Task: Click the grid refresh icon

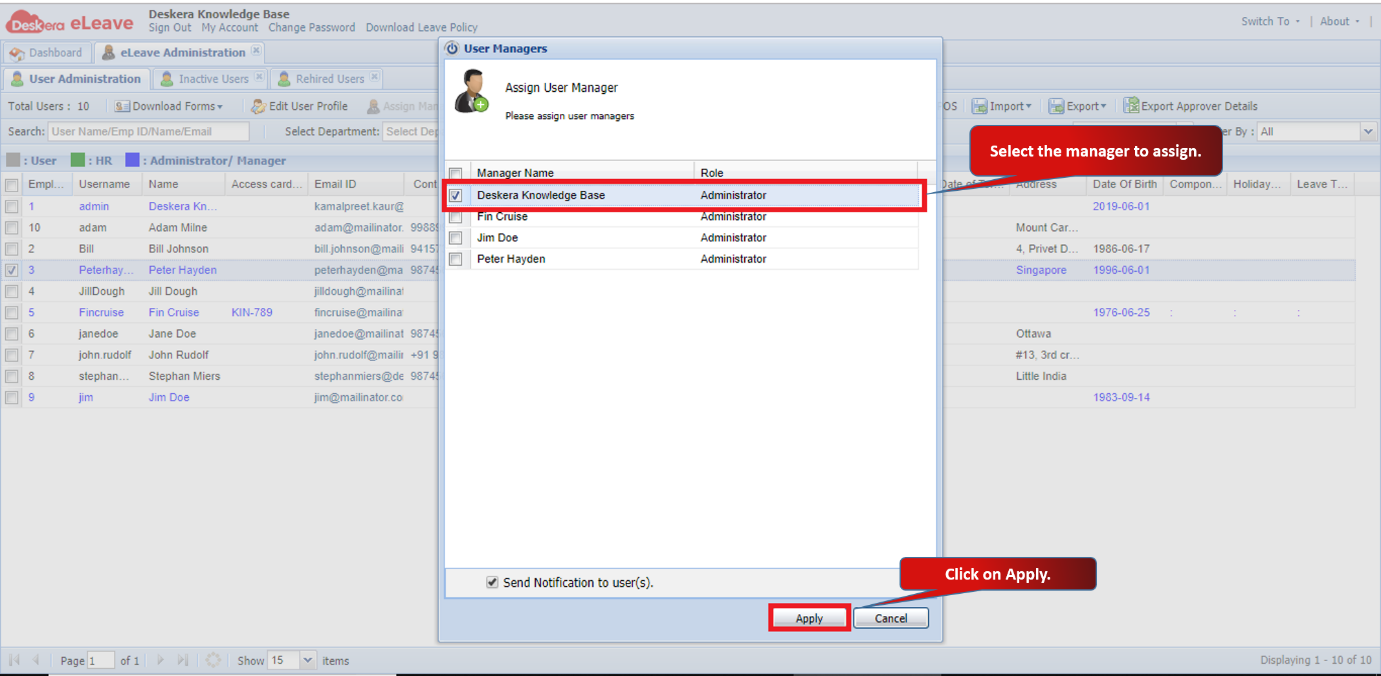Action: 213,660
